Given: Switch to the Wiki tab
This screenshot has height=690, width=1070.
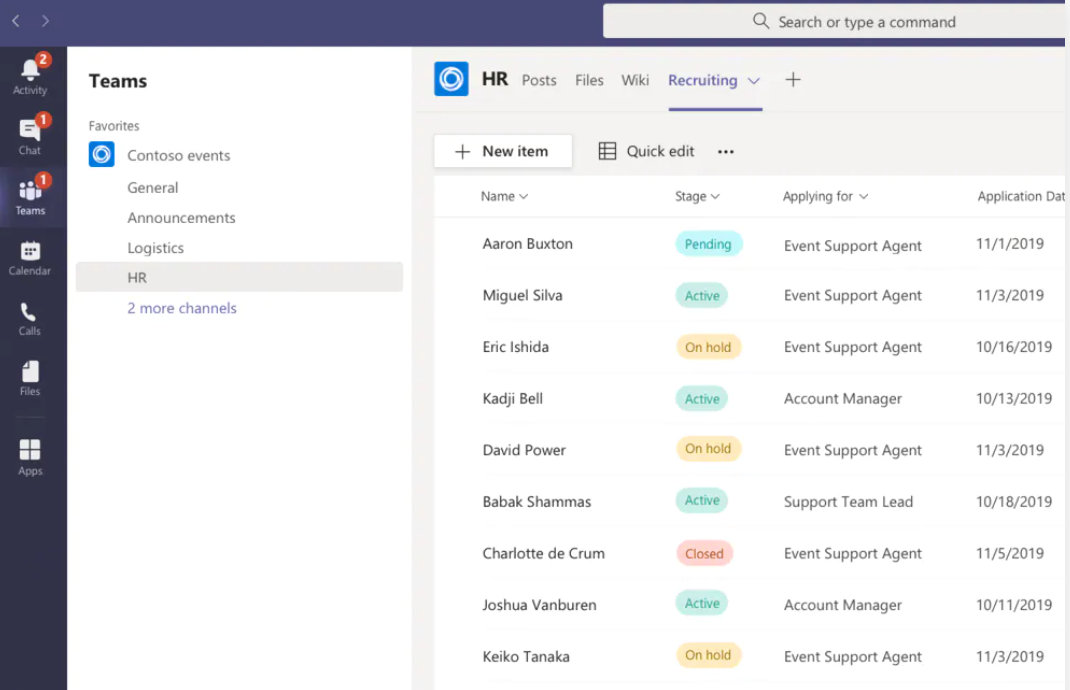Looking at the screenshot, I should pos(635,80).
